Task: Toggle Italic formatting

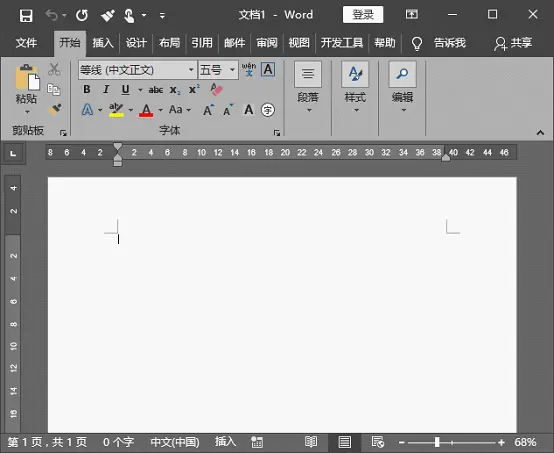Action: click(x=106, y=89)
